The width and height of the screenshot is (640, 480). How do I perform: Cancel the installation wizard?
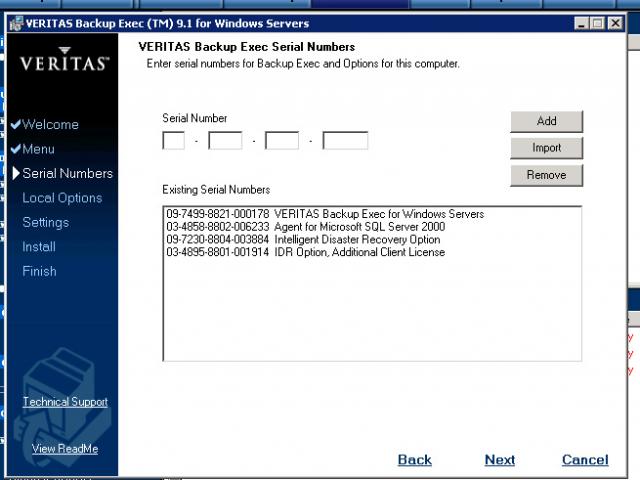click(585, 460)
